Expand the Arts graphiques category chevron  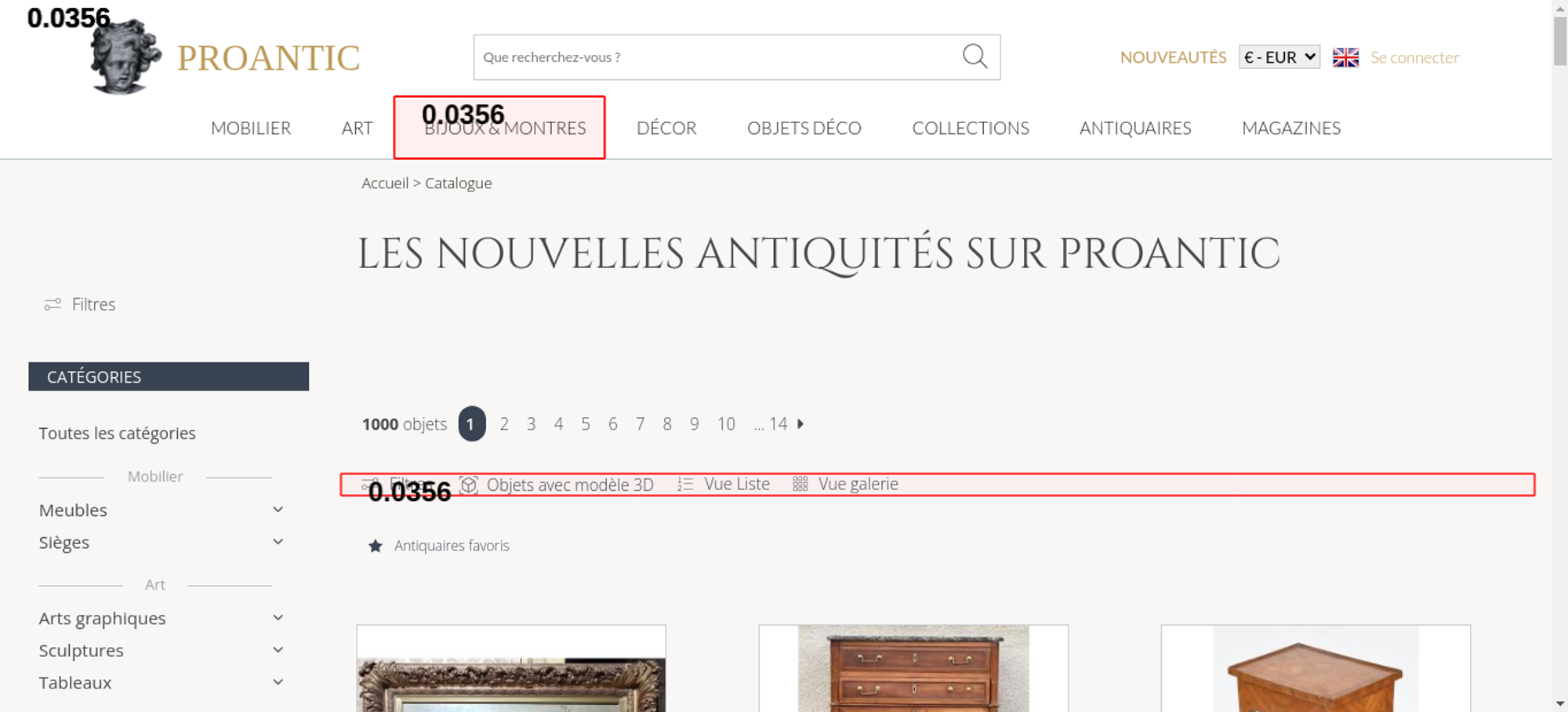278,618
